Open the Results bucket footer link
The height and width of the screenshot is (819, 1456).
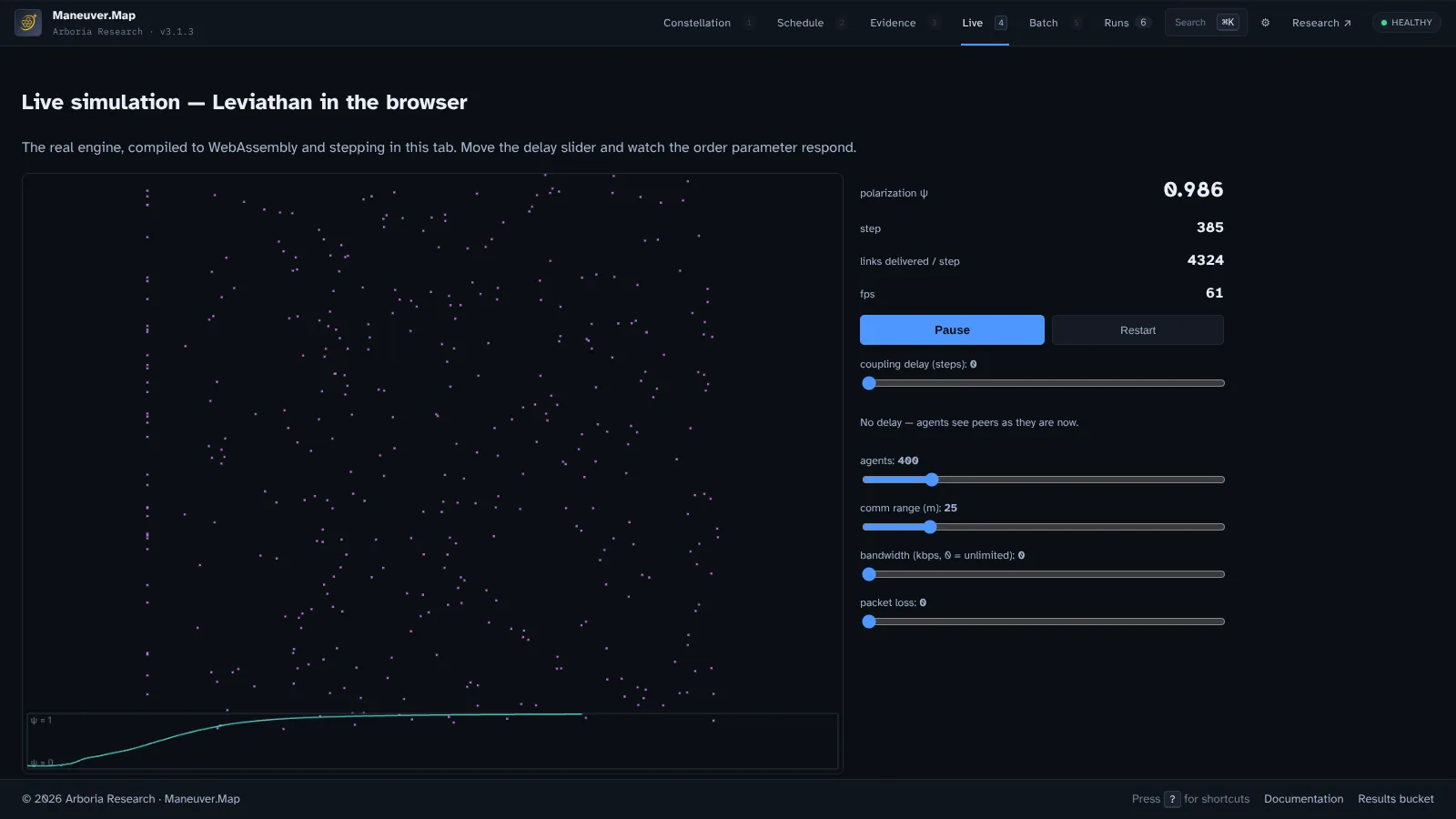click(x=1396, y=799)
